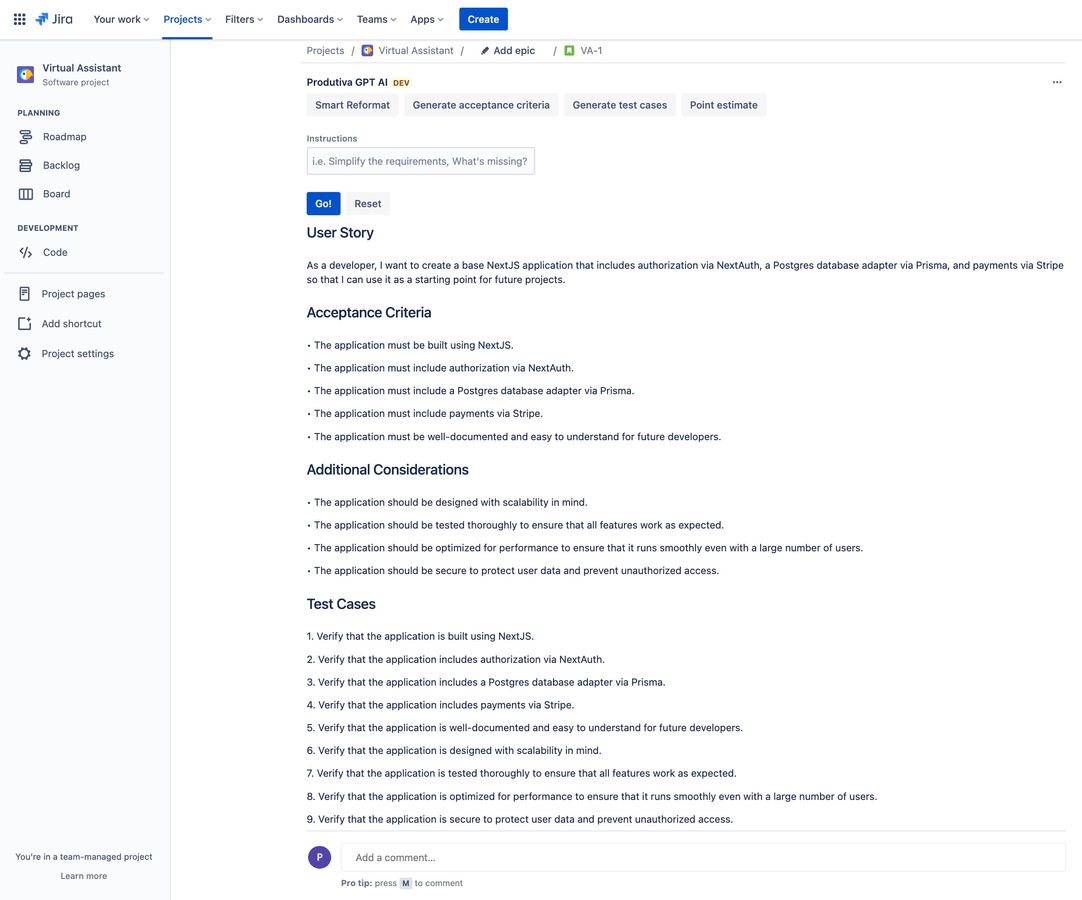Click the DEV badge next to Produtiva GPT AI

coord(401,83)
